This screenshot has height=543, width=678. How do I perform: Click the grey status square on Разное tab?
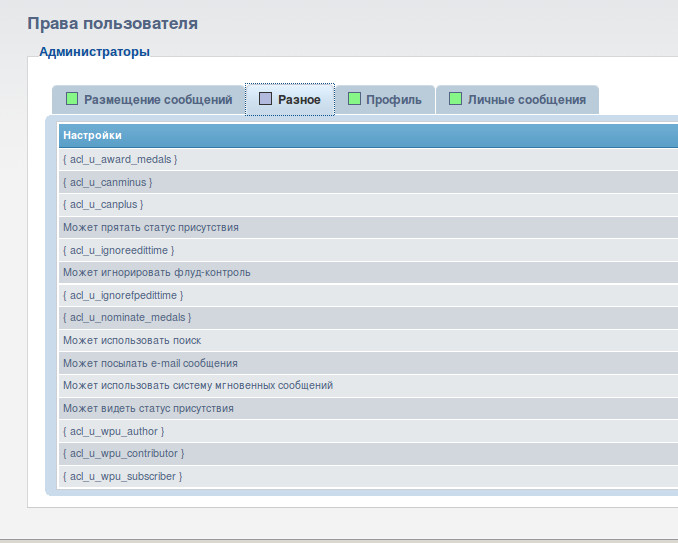[x=265, y=99]
